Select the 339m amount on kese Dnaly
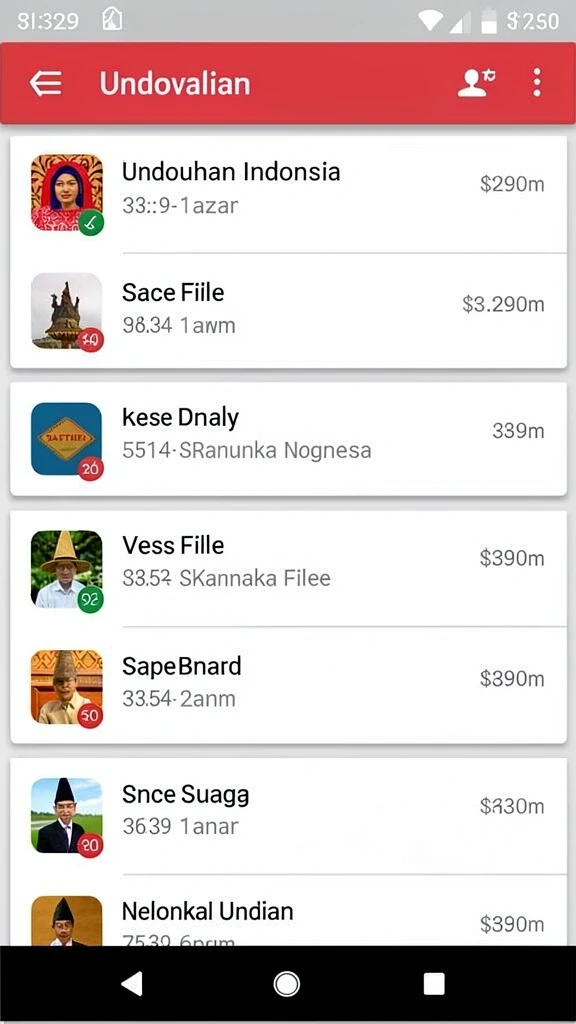The width and height of the screenshot is (576, 1024). point(518,430)
